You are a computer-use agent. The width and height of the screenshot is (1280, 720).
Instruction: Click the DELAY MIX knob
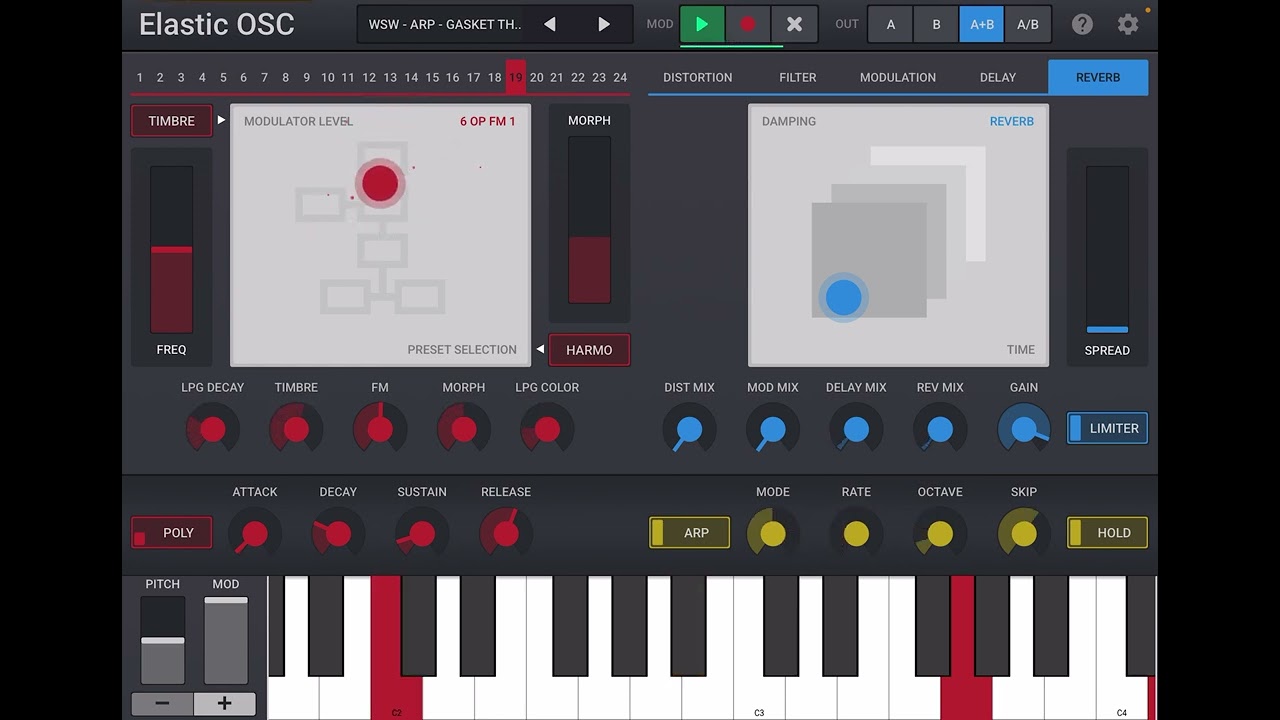[856, 430]
